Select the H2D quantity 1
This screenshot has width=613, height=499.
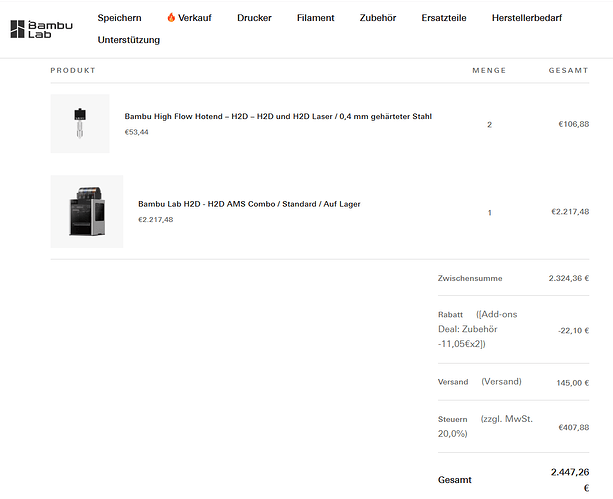pos(489,213)
